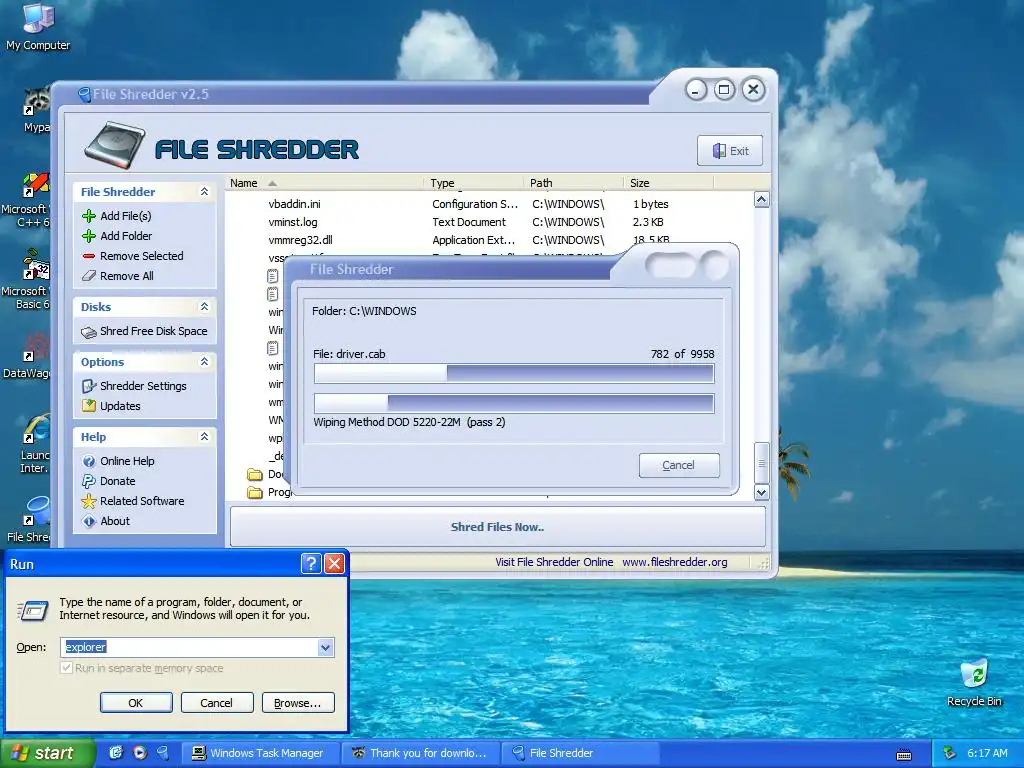Click the Updates icon in Options
Viewport: 1024px width, 768px height.
[x=89, y=406]
